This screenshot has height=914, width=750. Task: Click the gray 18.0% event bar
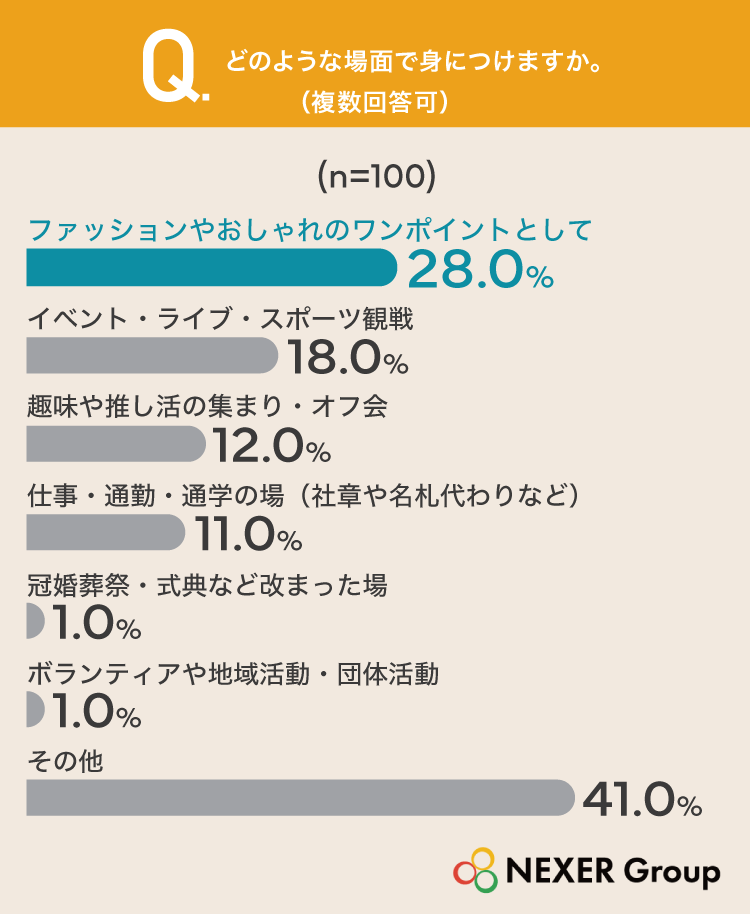(x=152, y=355)
